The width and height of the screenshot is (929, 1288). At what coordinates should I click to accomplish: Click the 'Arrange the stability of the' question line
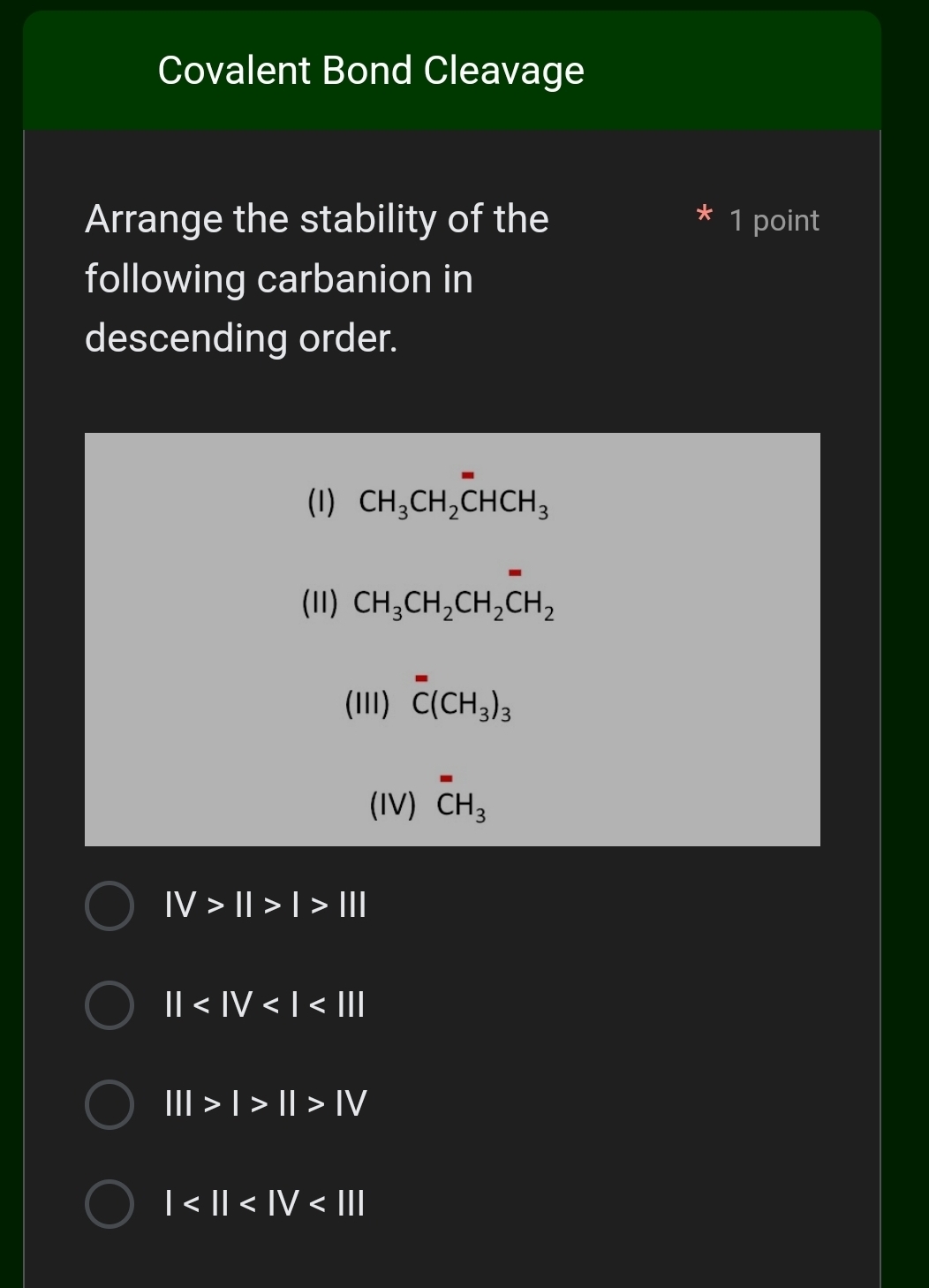coord(317,219)
